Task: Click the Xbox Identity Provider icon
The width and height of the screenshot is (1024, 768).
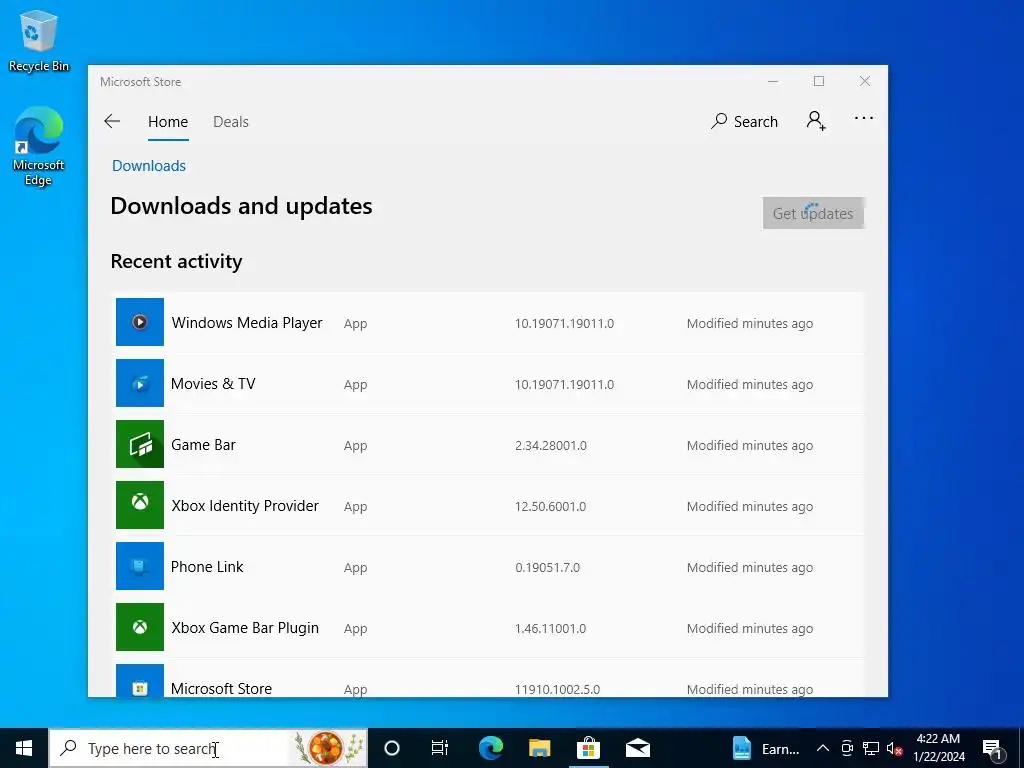Action: click(x=140, y=505)
